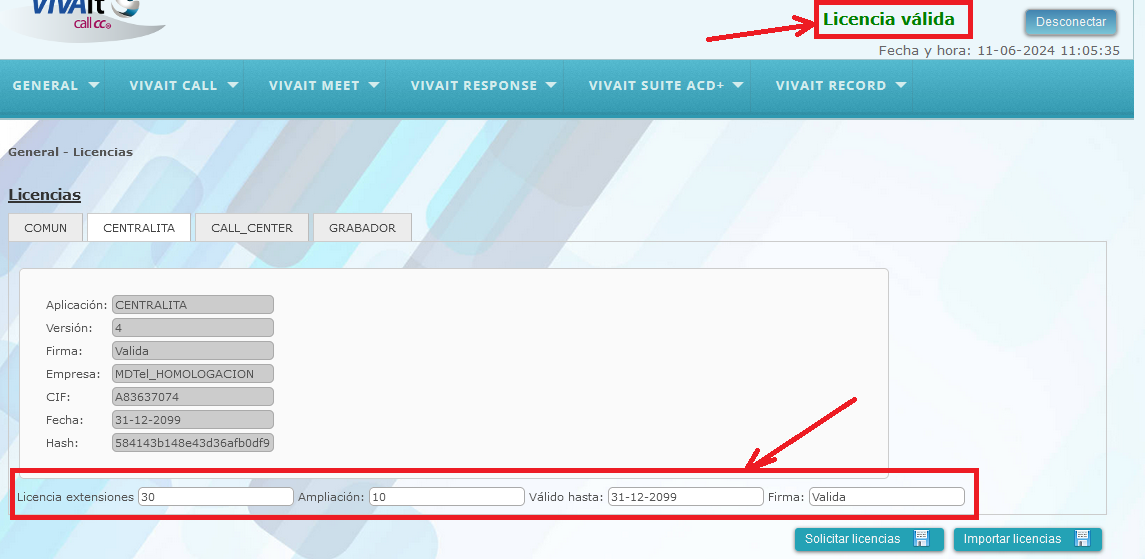Image resolution: width=1145 pixels, height=559 pixels.
Task: Click the Licencia extensiones label
Action: [x=75, y=497]
